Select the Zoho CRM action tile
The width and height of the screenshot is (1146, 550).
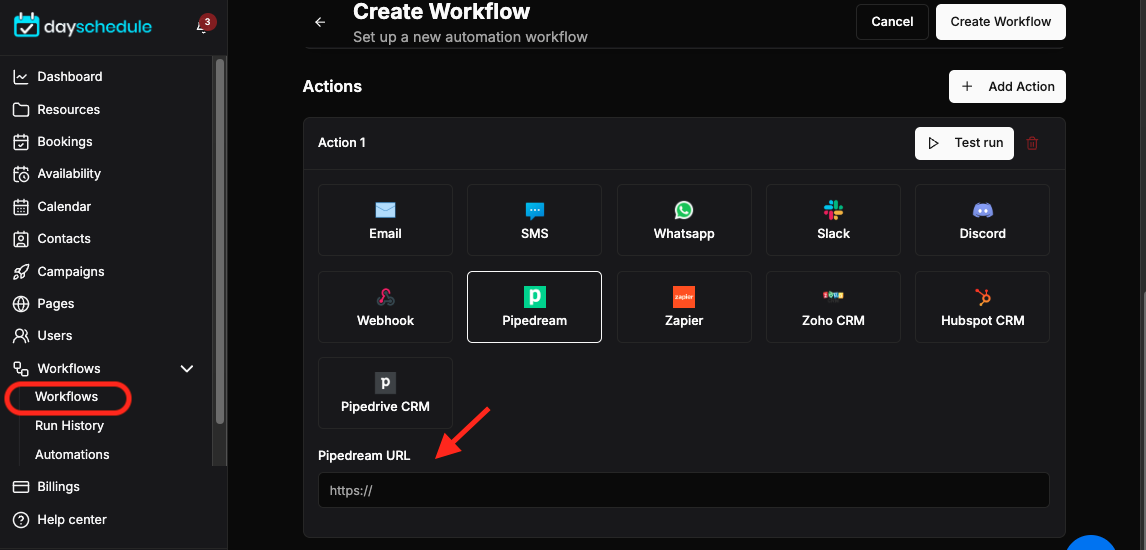pyautogui.click(x=833, y=307)
